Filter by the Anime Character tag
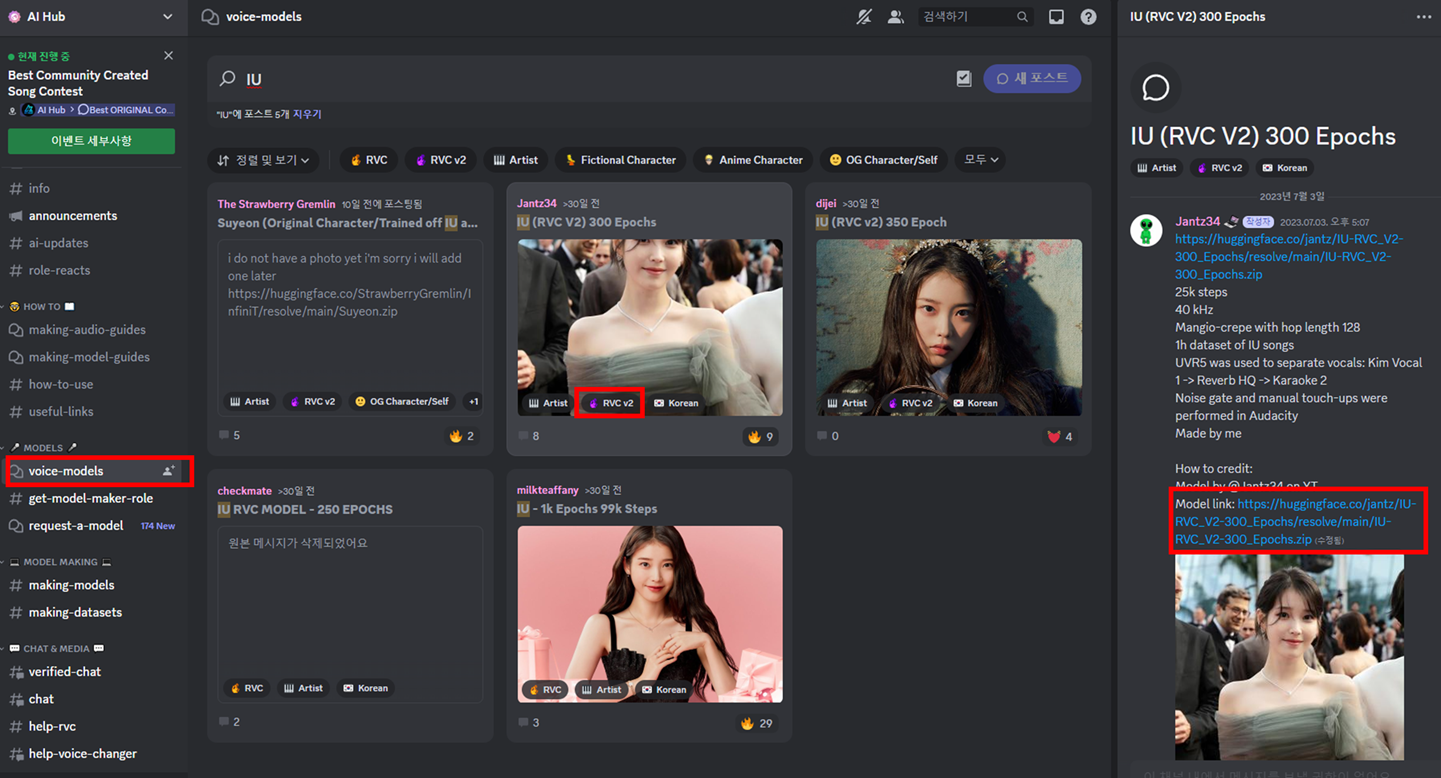 coord(753,160)
